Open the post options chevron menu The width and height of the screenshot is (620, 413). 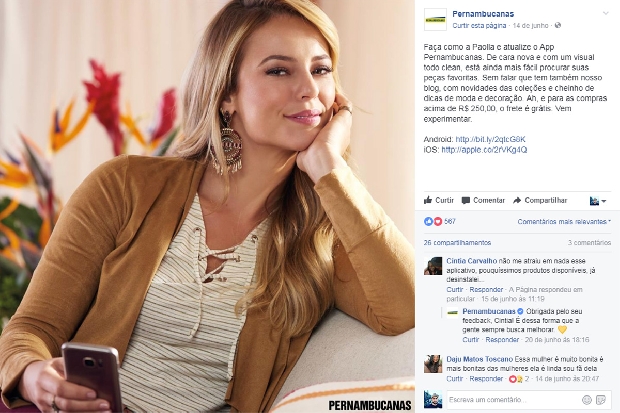605,13
